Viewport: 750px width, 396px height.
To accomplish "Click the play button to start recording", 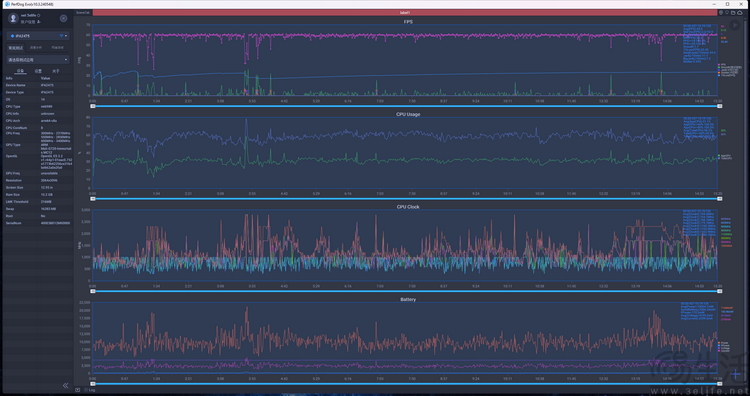I will [736, 25].
